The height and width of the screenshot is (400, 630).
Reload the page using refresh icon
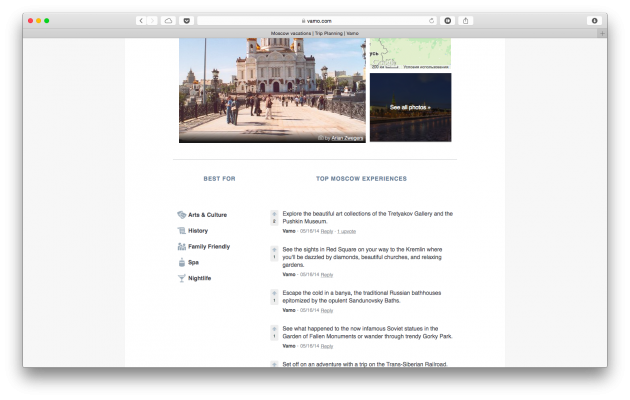(x=432, y=20)
